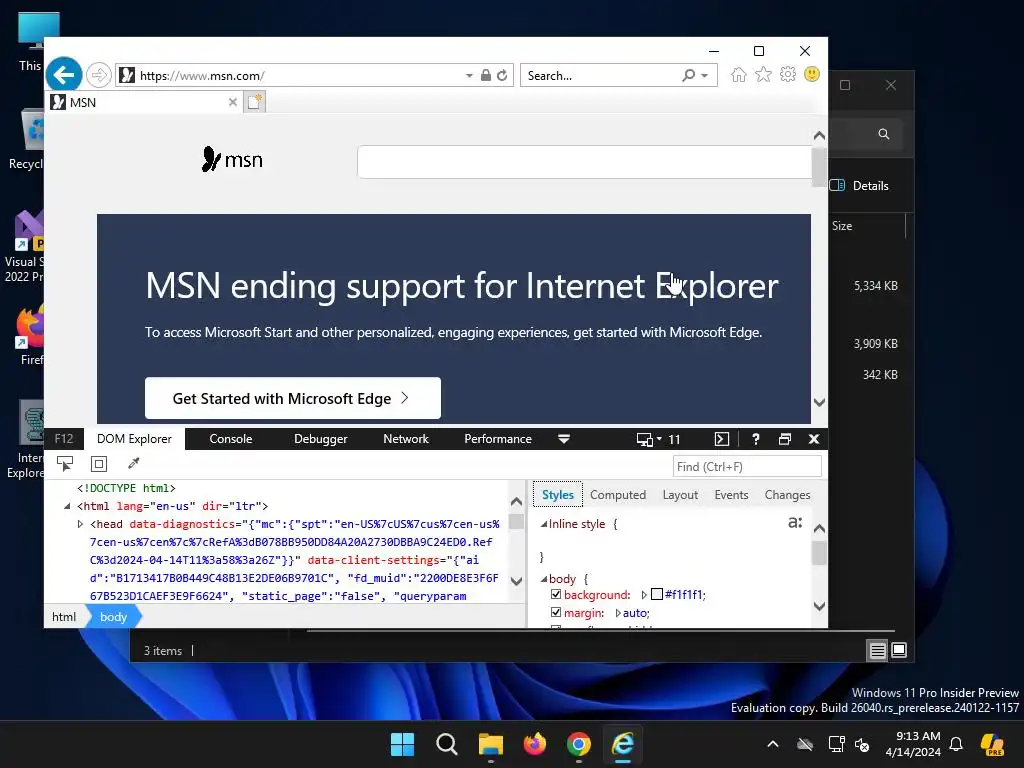Image resolution: width=1024 pixels, height=768 pixels.
Task: Toggle the Details pane in File Explorer
Action: tap(859, 185)
